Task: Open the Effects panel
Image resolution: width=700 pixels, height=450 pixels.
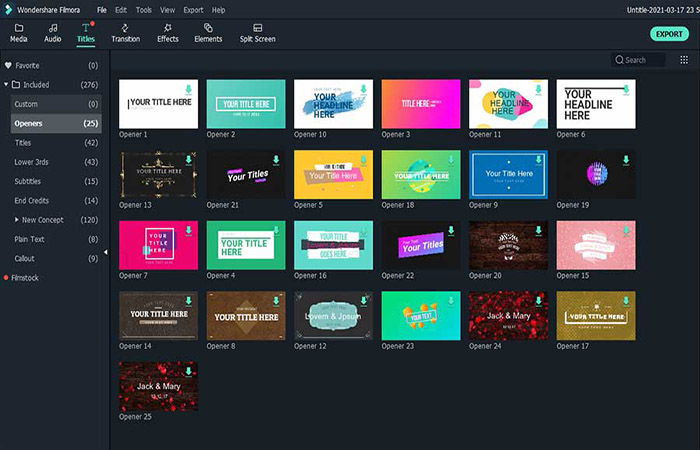Action: point(168,33)
